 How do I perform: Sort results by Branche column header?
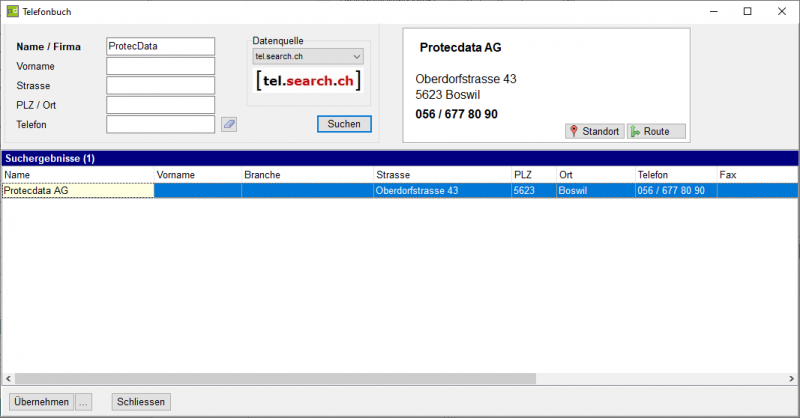[308, 175]
